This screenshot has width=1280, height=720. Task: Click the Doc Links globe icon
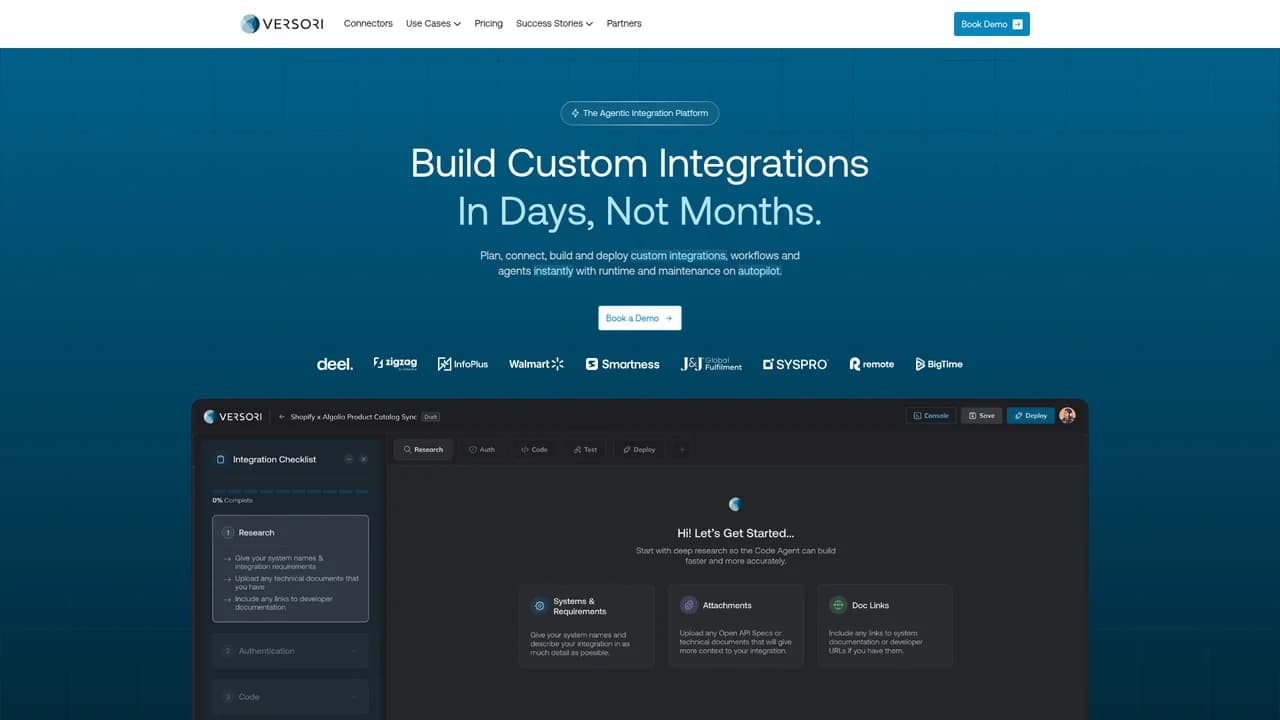pyautogui.click(x=838, y=605)
